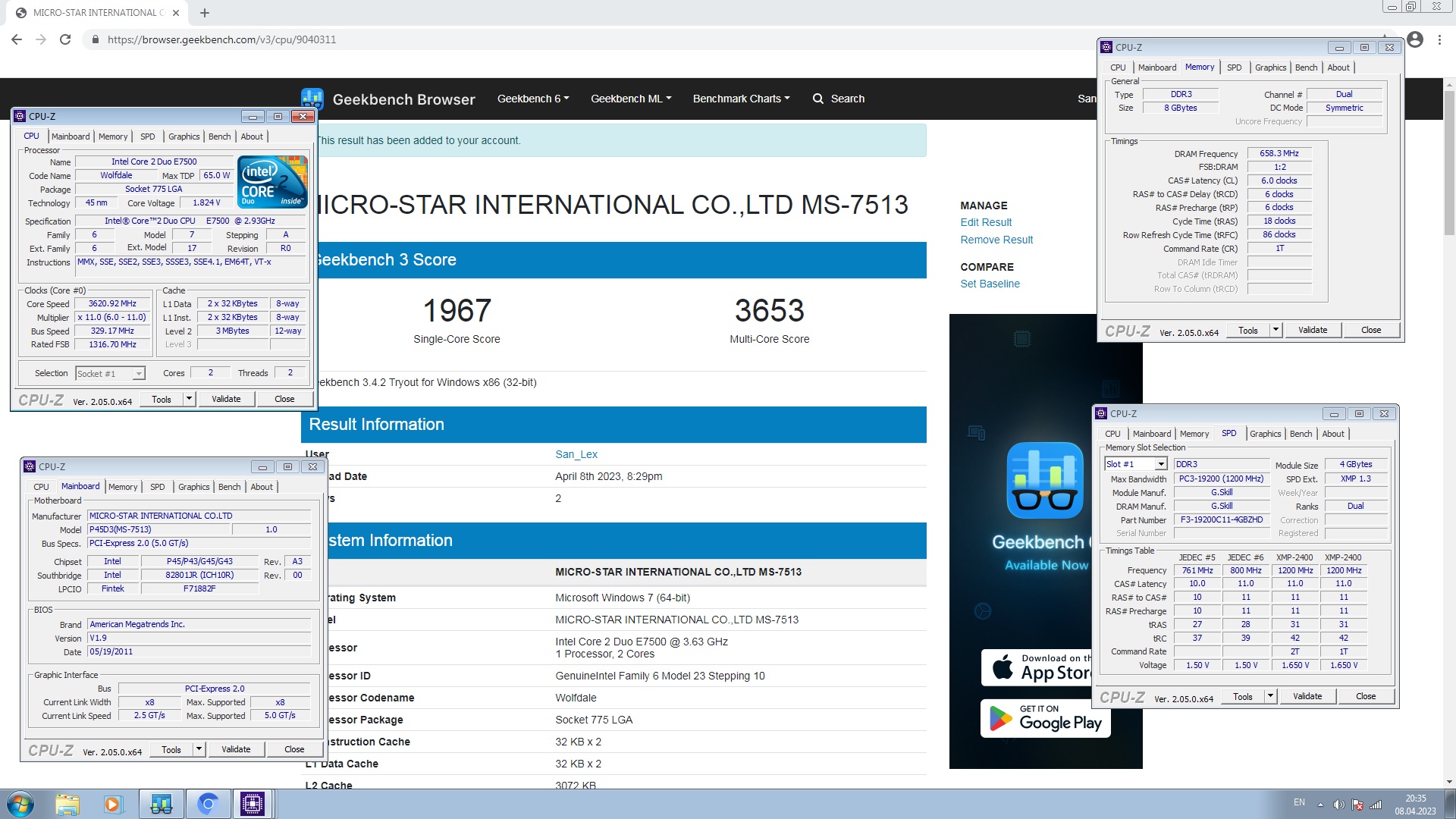Image resolution: width=1456 pixels, height=819 pixels.
Task: Click the network signal icon in tray
Action: (1376, 805)
